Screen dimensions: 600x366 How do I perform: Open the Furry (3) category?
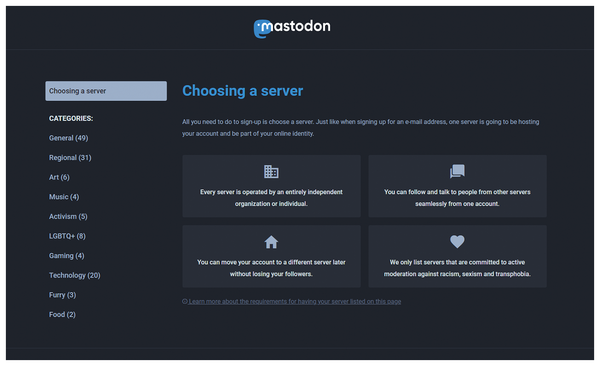pyautogui.click(x=62, y=295)
